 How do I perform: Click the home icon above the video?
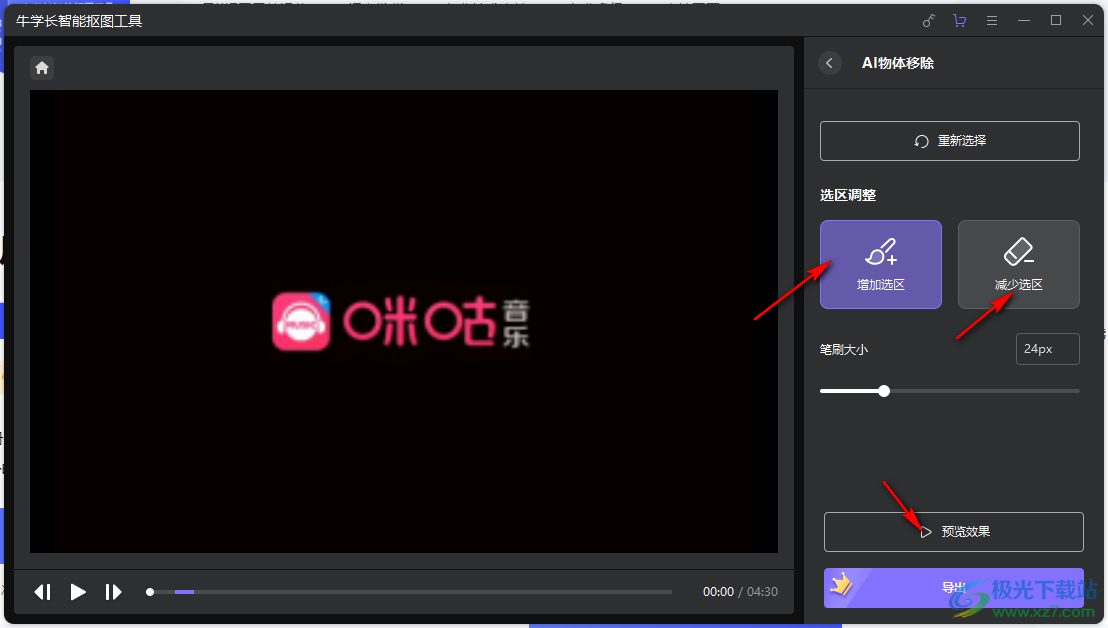[42, 68]
